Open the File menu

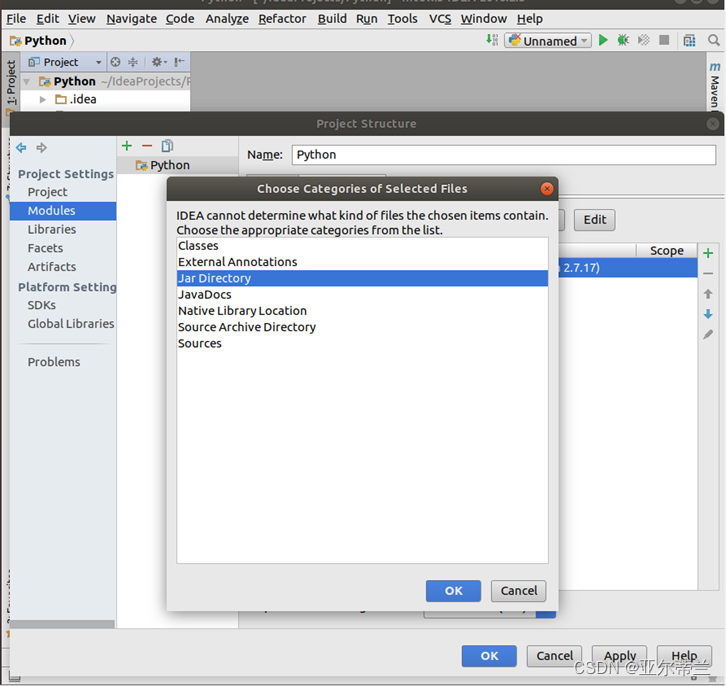[x=16, y=19]
